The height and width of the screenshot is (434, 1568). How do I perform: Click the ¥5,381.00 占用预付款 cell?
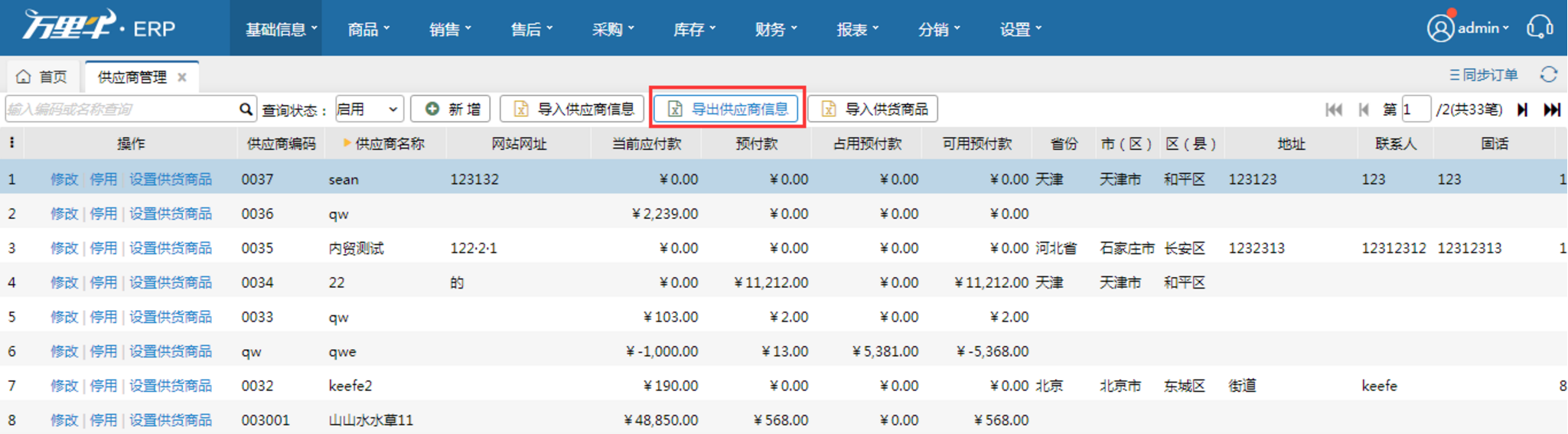pos(885,351)
